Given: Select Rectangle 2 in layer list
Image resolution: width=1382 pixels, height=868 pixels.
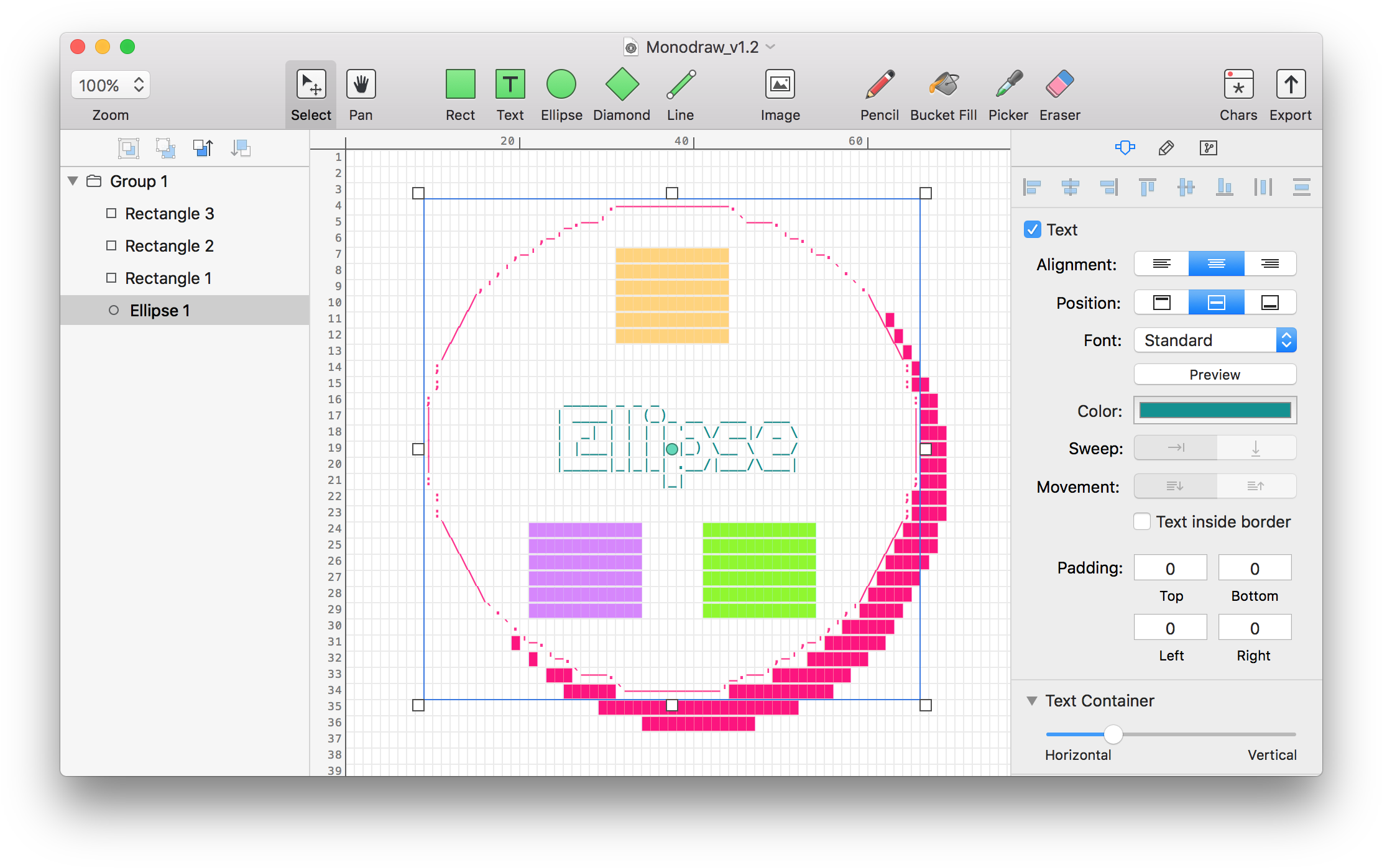Looking at the screenshot, I should coord(169,246).
